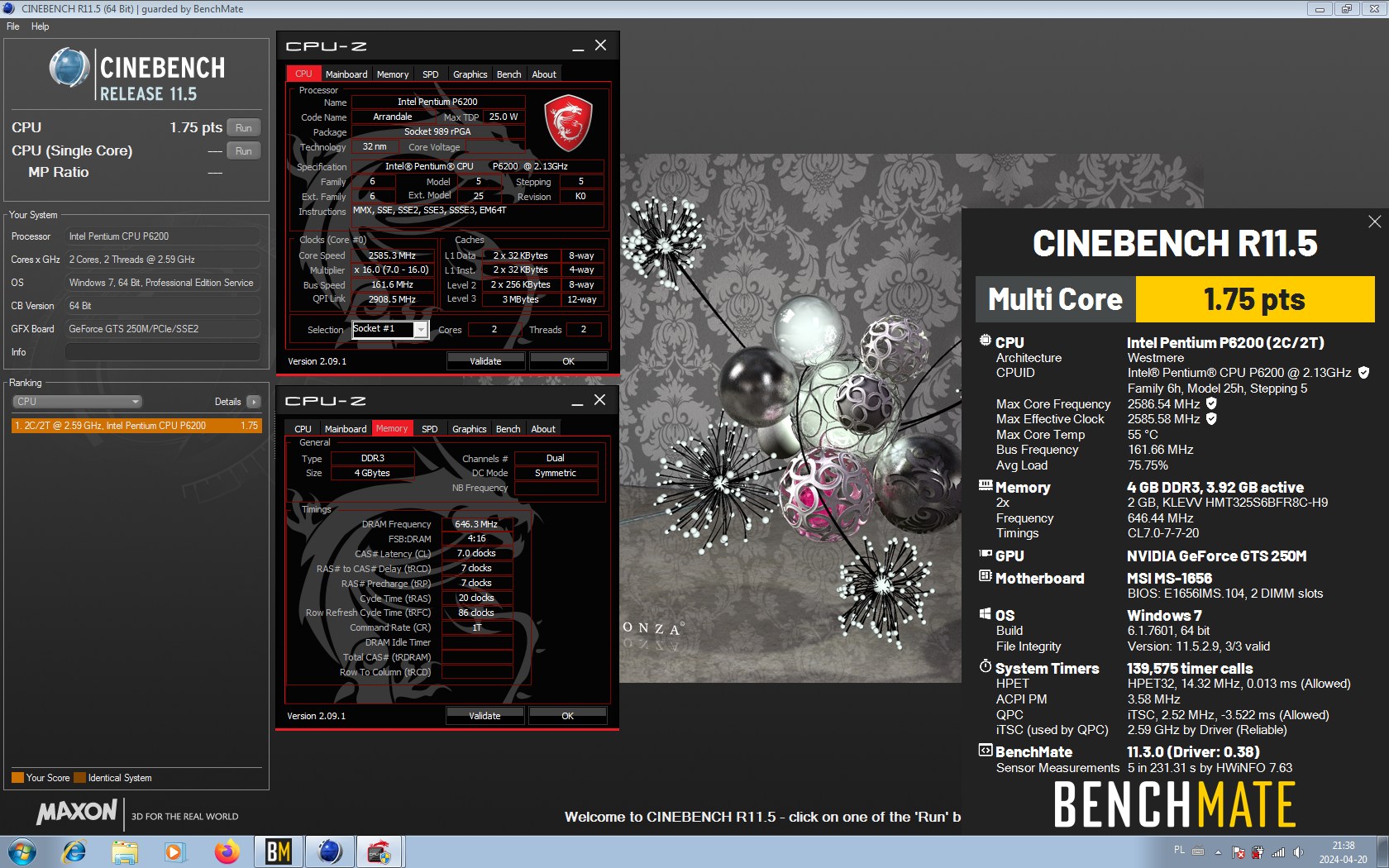The height and width of the screenshot is (868, 1389).
Task: Open the Socket #1 selection dropdown in CPU-Z
Action: (421, 329)
